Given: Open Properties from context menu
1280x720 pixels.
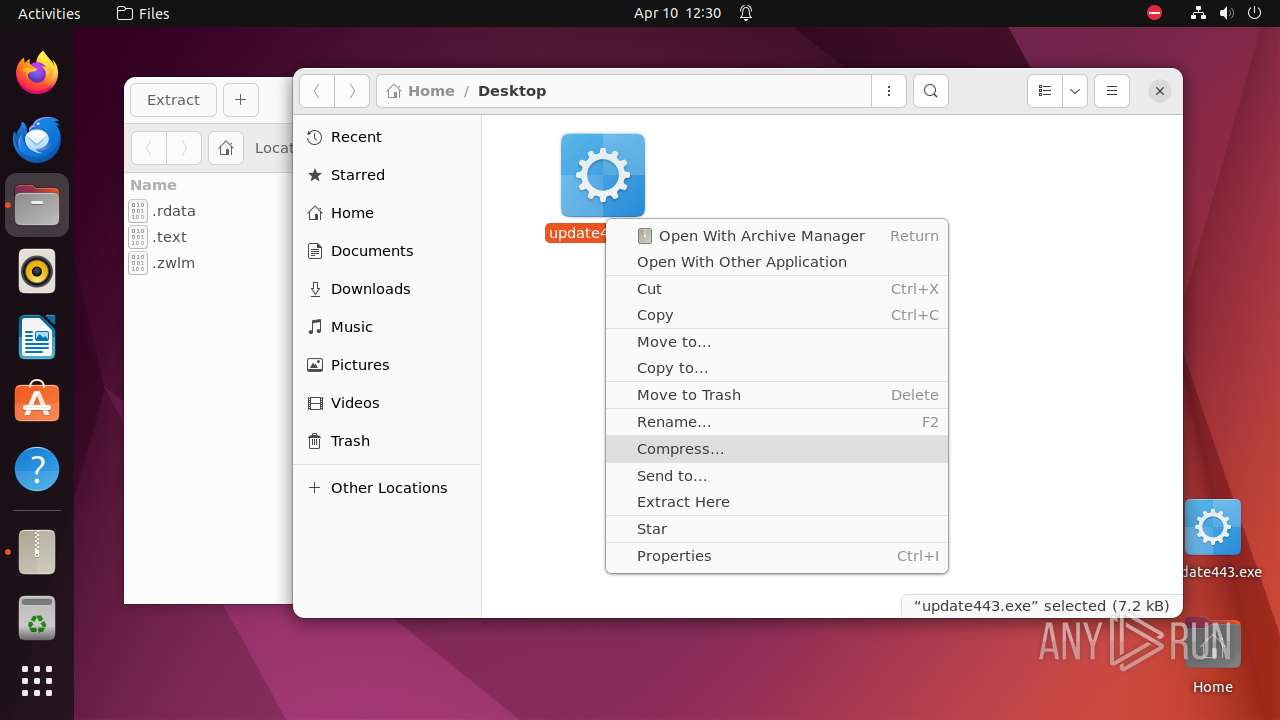Looking at the screenshot, I should pos(777,556).
